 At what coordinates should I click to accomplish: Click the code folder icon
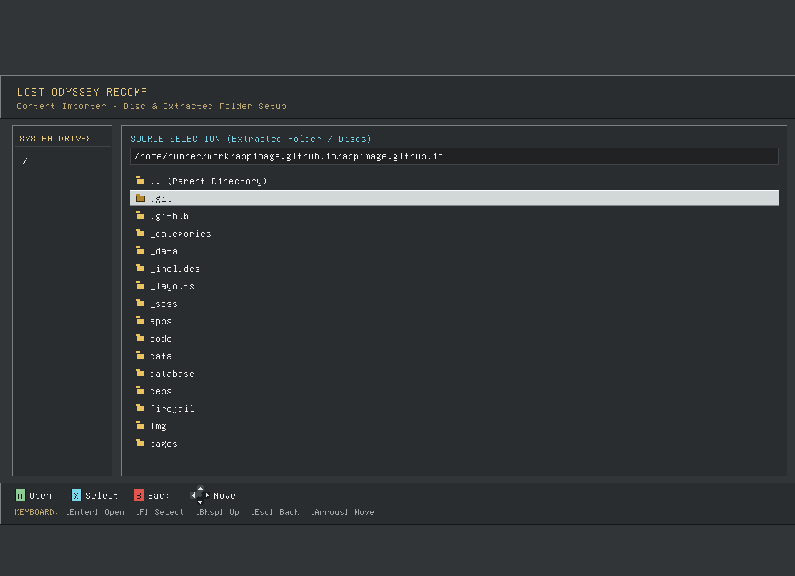pos(140,338)
